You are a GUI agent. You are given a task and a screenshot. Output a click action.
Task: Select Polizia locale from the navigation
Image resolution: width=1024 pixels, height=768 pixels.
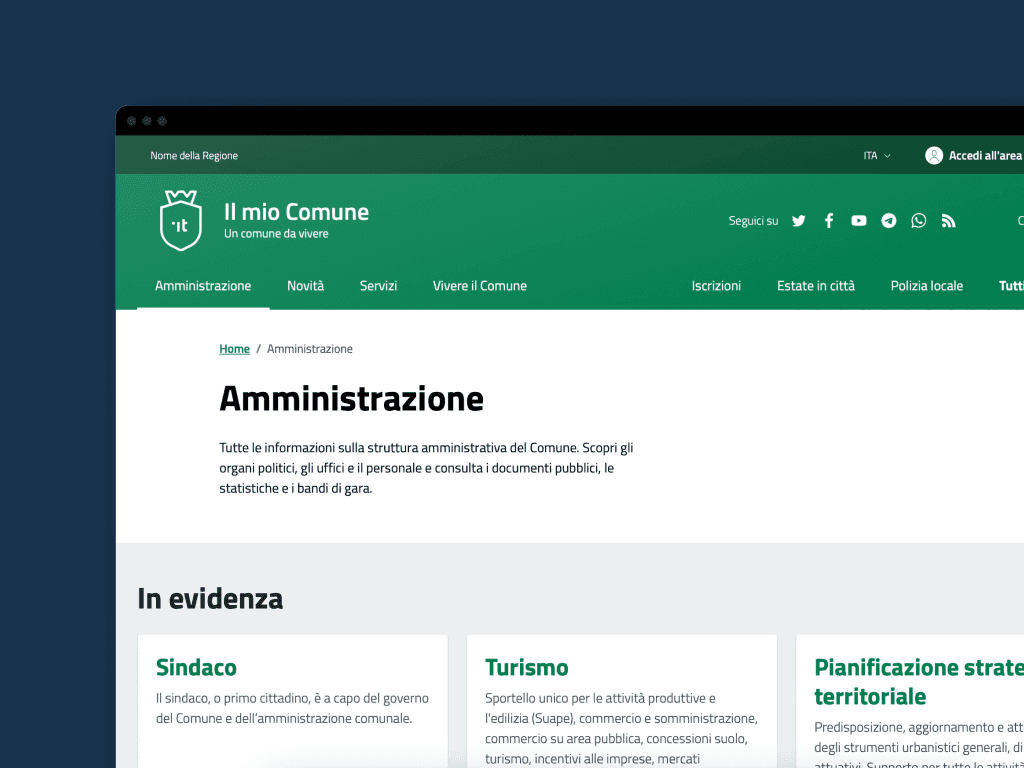coord(926,286)
